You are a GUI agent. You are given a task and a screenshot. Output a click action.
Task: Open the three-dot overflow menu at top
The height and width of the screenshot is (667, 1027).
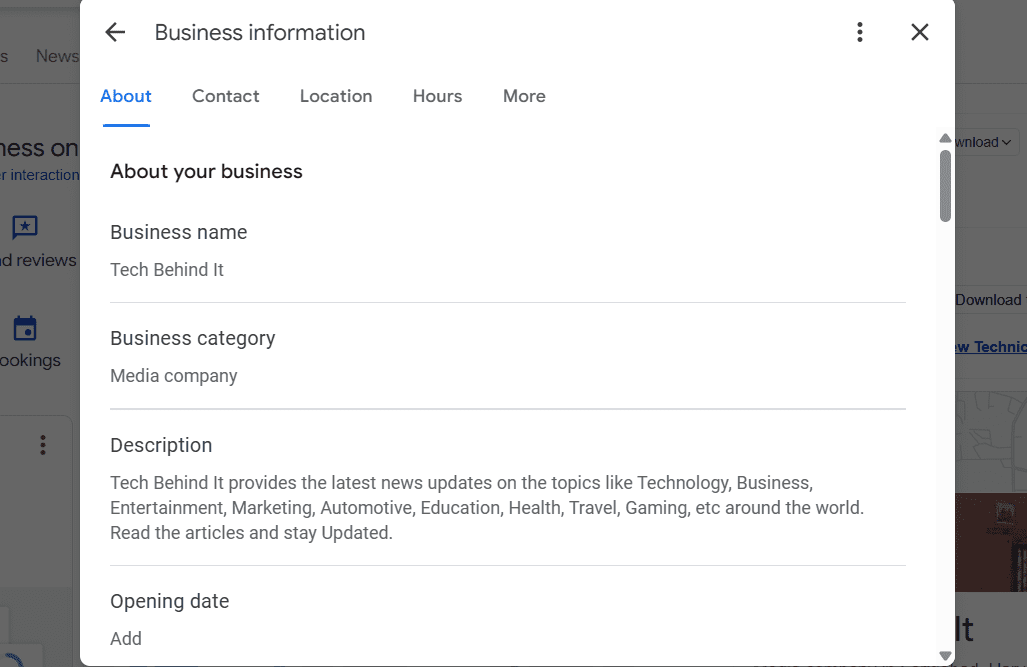click(859, 31)
